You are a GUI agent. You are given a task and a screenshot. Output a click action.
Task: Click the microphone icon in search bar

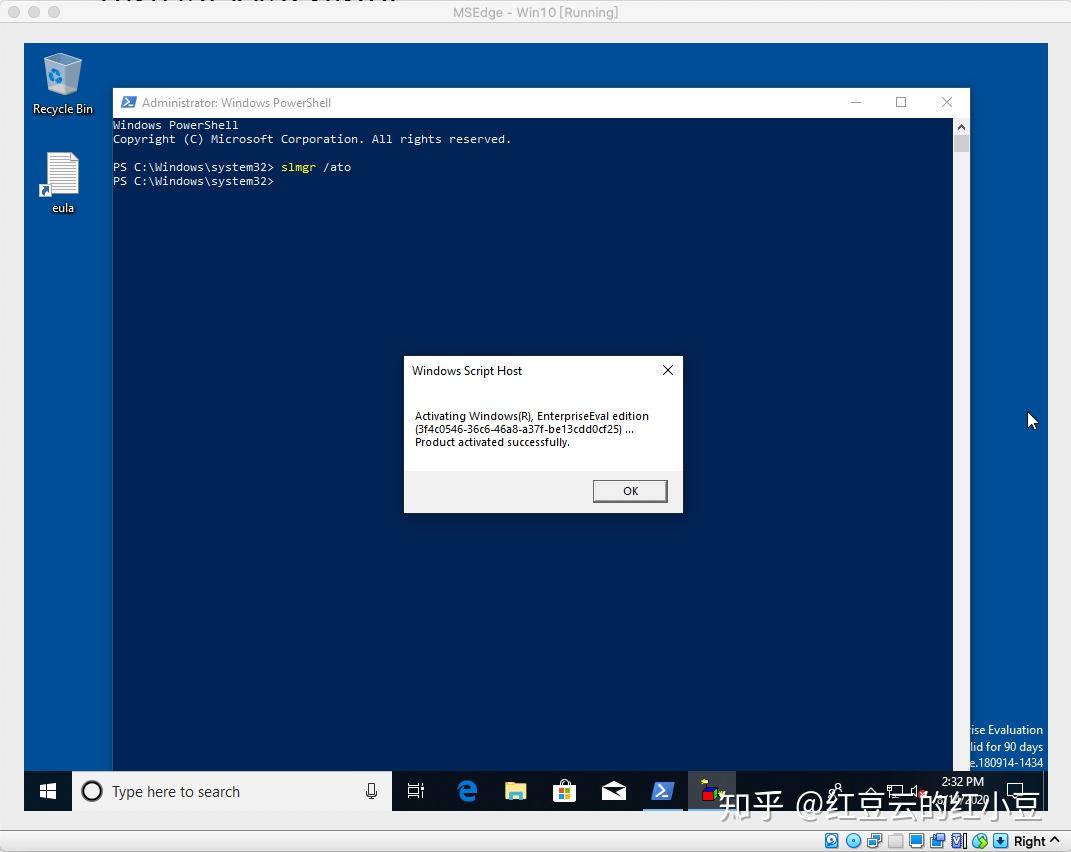pyautogui.click(x=371, y=791)
